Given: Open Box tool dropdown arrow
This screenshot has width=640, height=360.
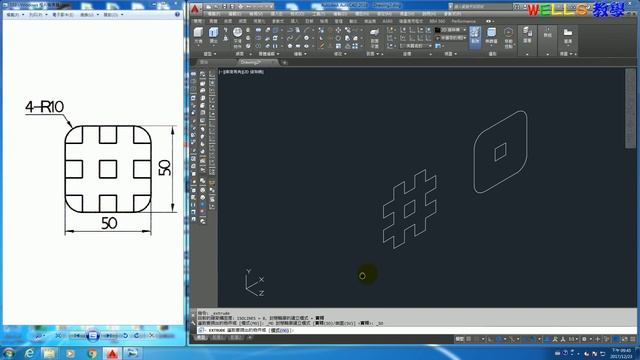Looking at the screenshot, I should [x=198, y=45].
